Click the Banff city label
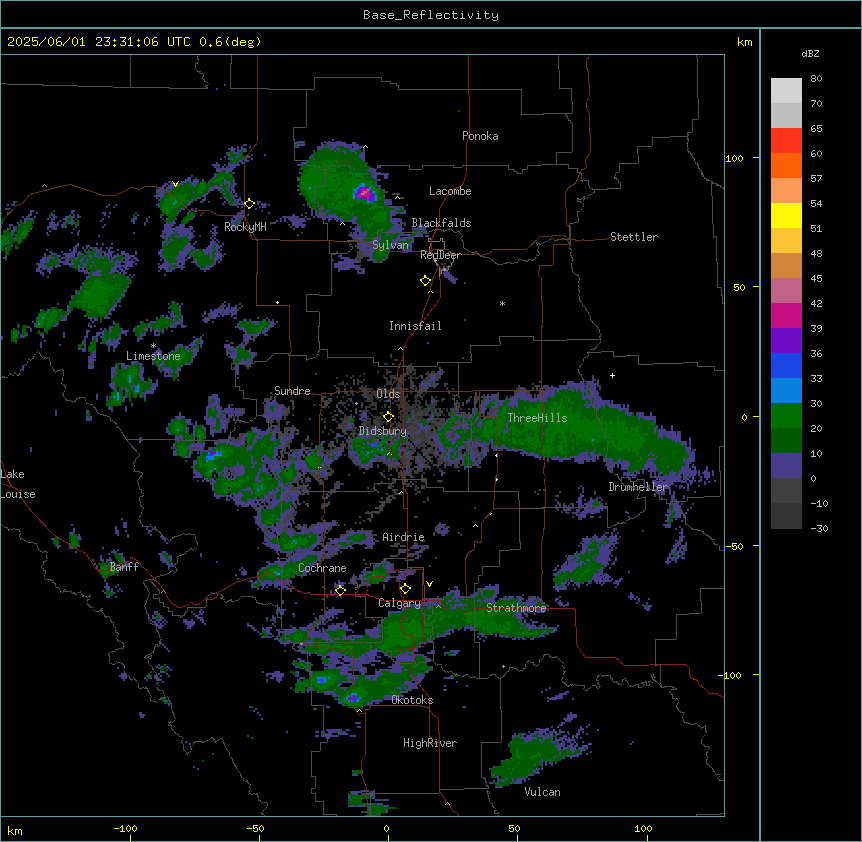This screenshot has height=842, width=862. pyautogui.click(x=124, y=567)
